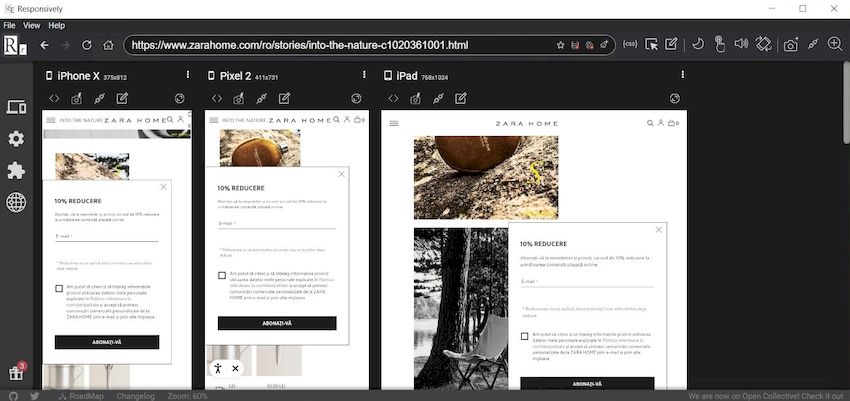
Task: Open user preferences gear in sidebar
Action: (x=16, y=139)
